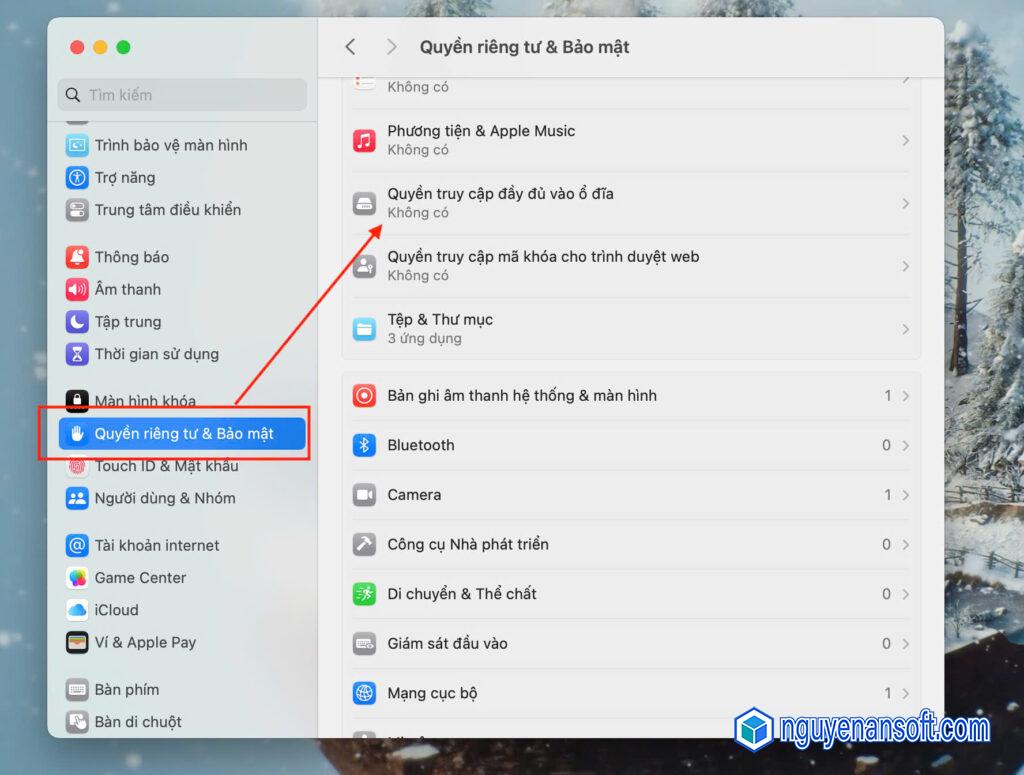Click the Bluetooth icon in privacy list

pyautogui.click(x=364, y=445)
